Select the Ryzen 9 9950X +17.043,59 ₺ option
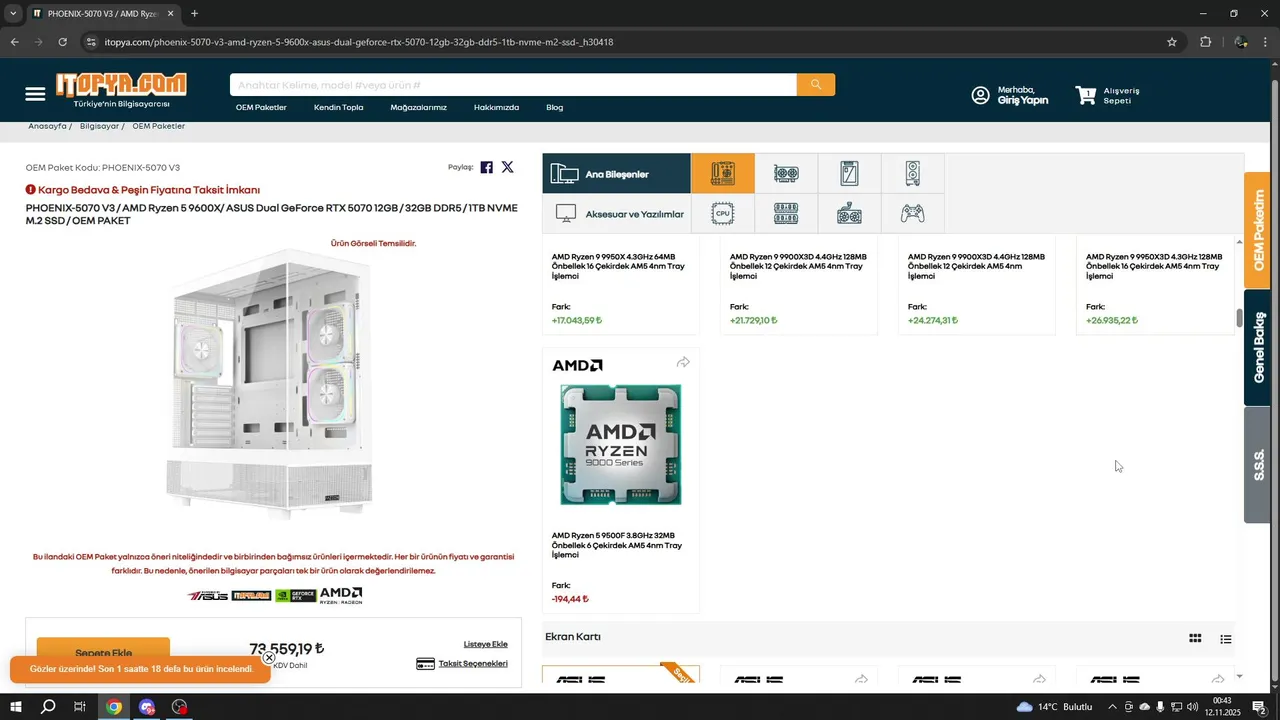The width and height of the screenshot is (1280, 720). pyautogui.click(x=621, y=286)
